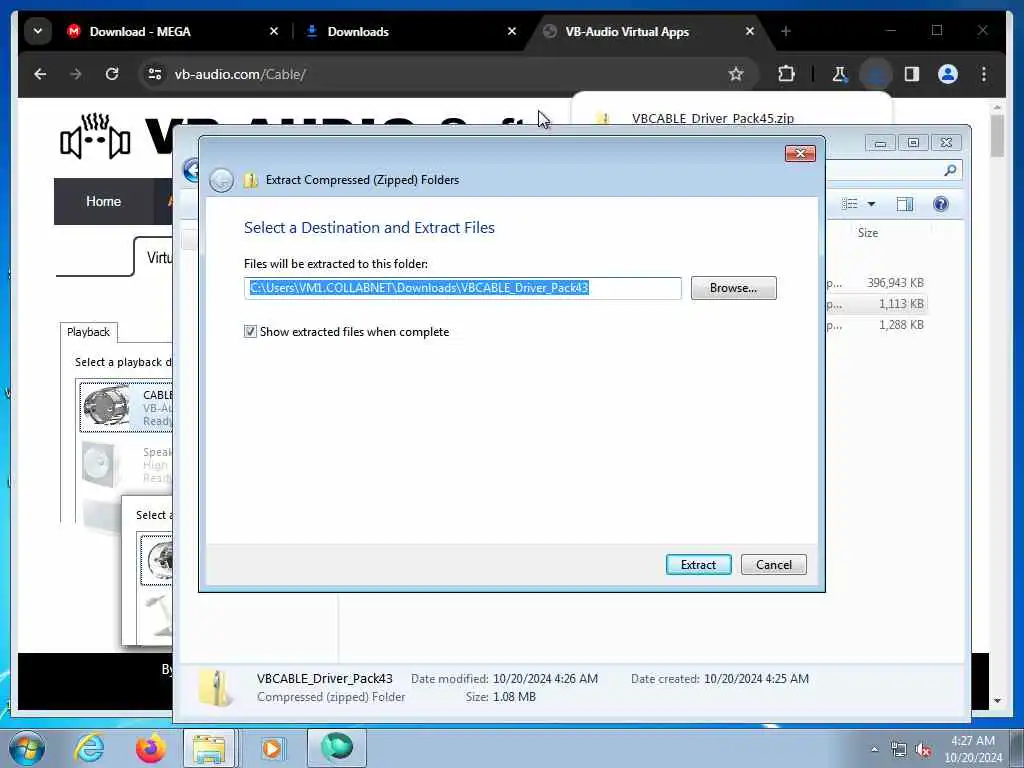Open the Chrome three-dot menu

pyautogui.click(x=984, y=74)
